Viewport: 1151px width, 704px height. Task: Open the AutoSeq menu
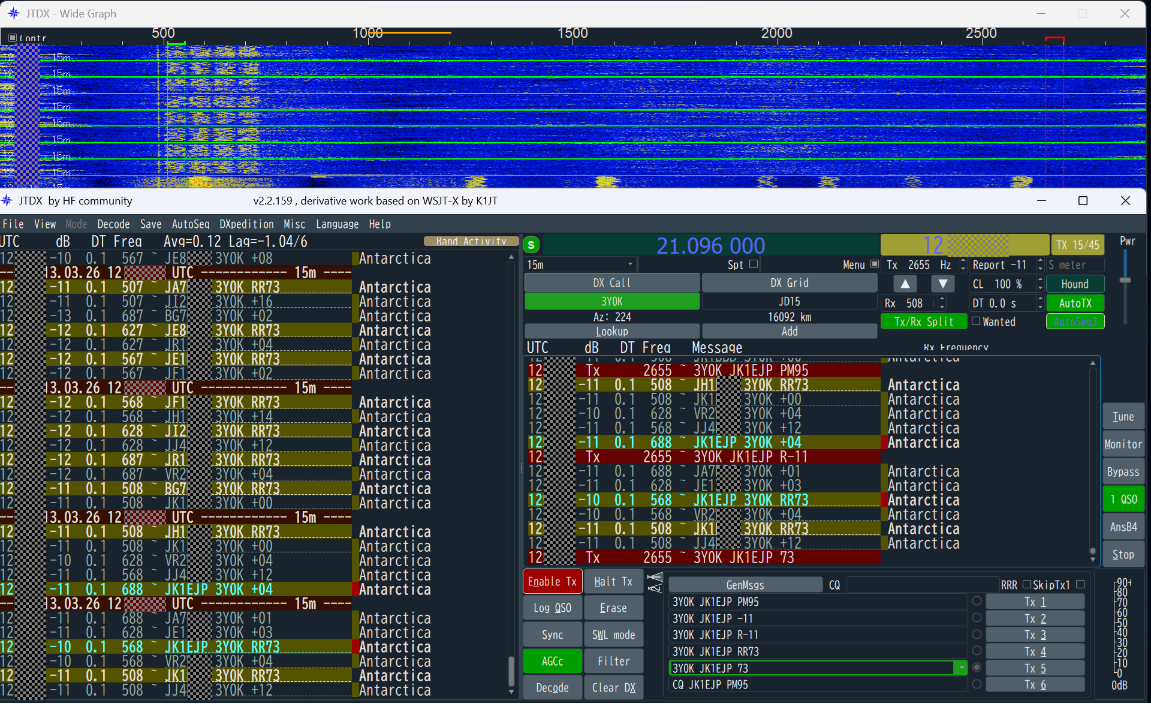(190, 224)
